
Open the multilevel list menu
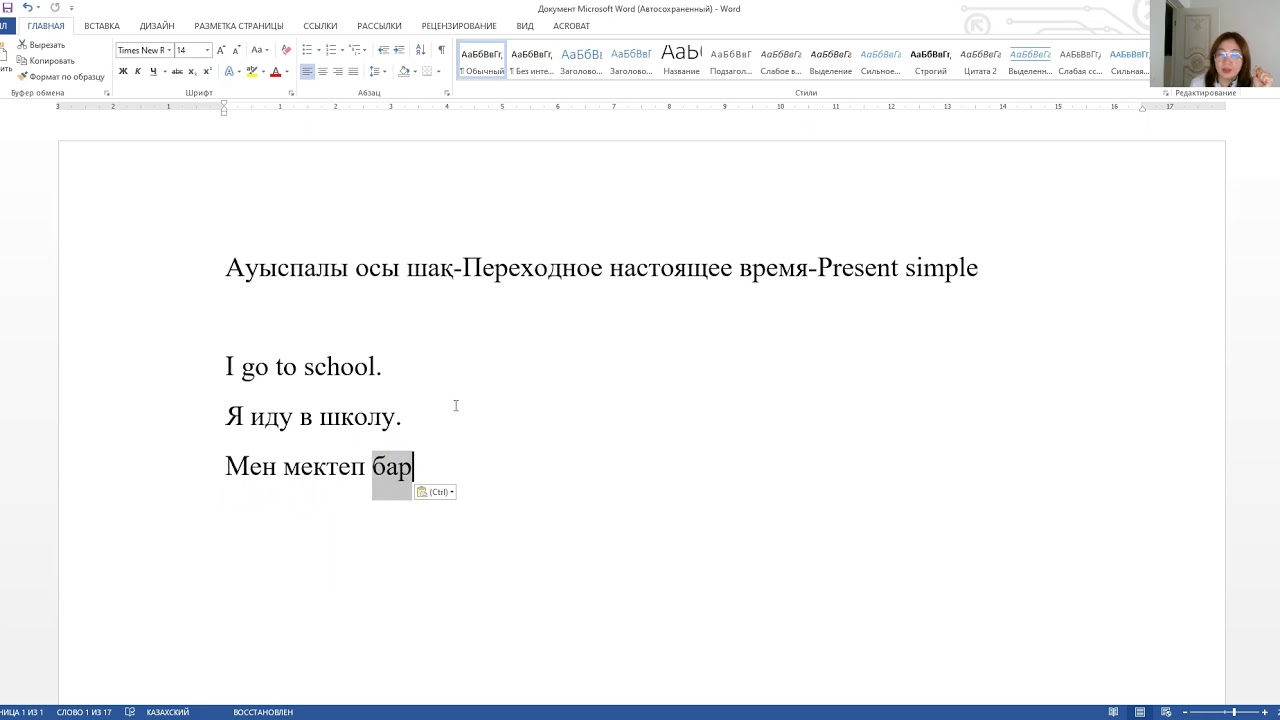click(355, 50)
